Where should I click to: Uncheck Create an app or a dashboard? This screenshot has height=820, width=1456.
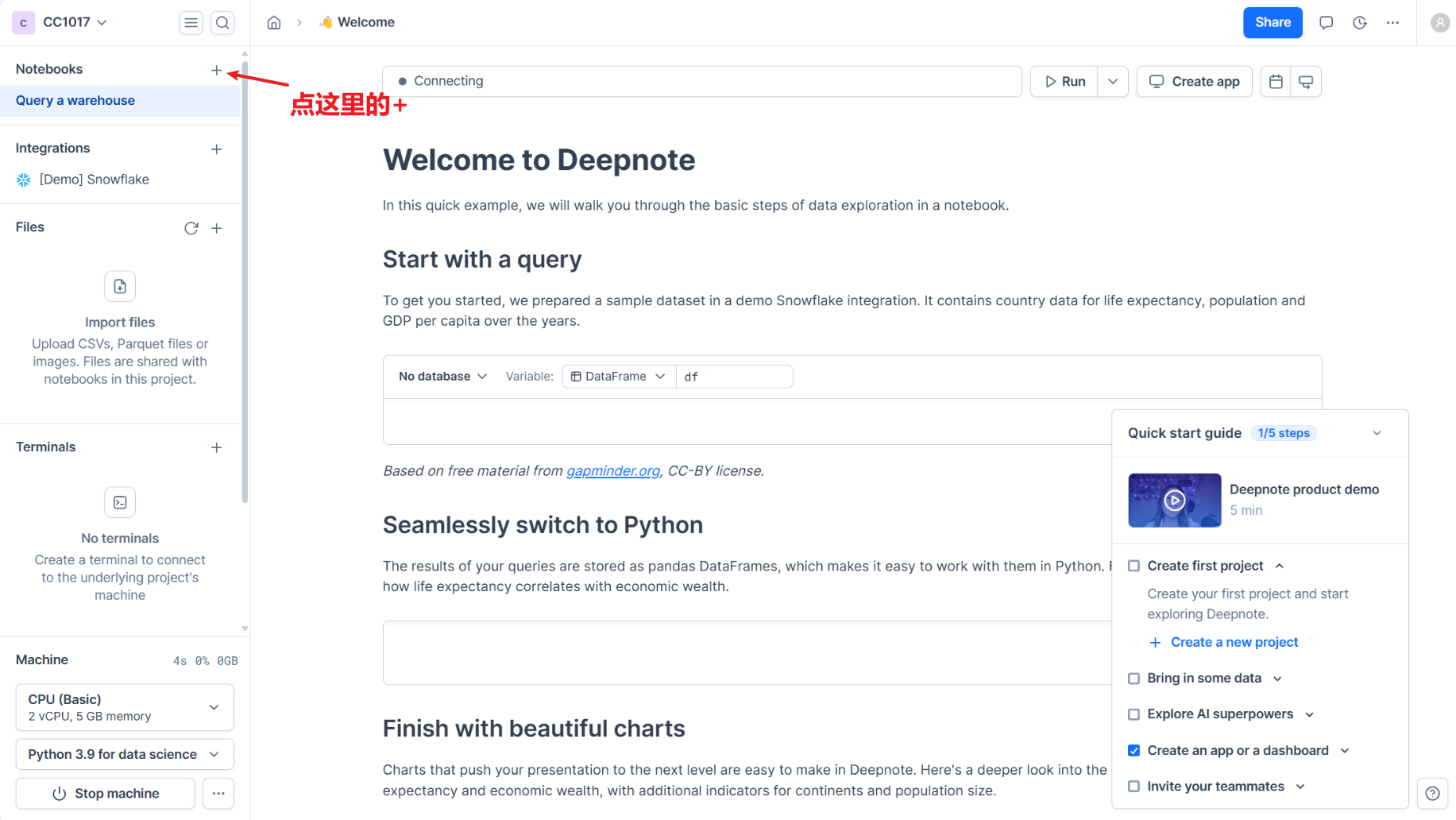(x=1134, y=751)
